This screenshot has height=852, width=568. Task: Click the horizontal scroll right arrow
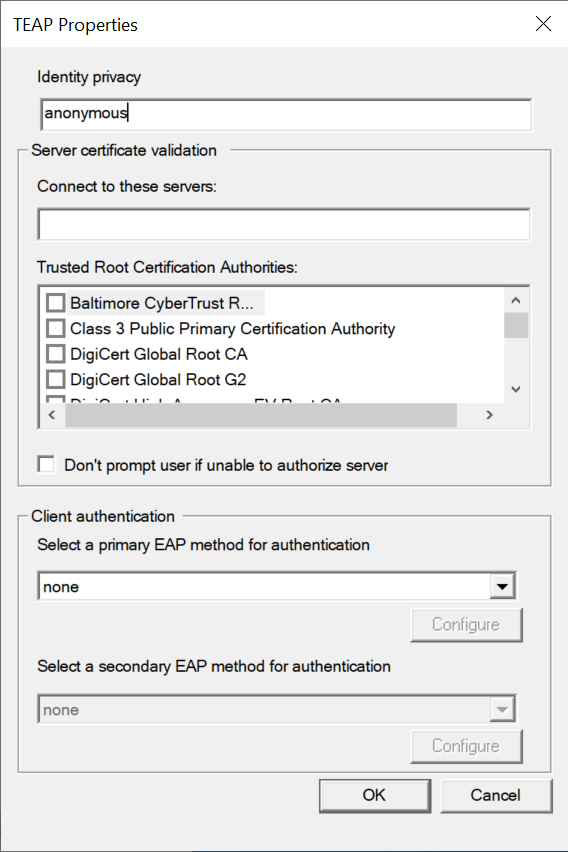click(x=489, y=415)
